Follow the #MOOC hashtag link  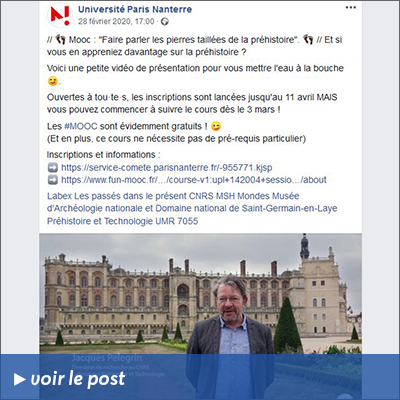(x=81, y=126)
